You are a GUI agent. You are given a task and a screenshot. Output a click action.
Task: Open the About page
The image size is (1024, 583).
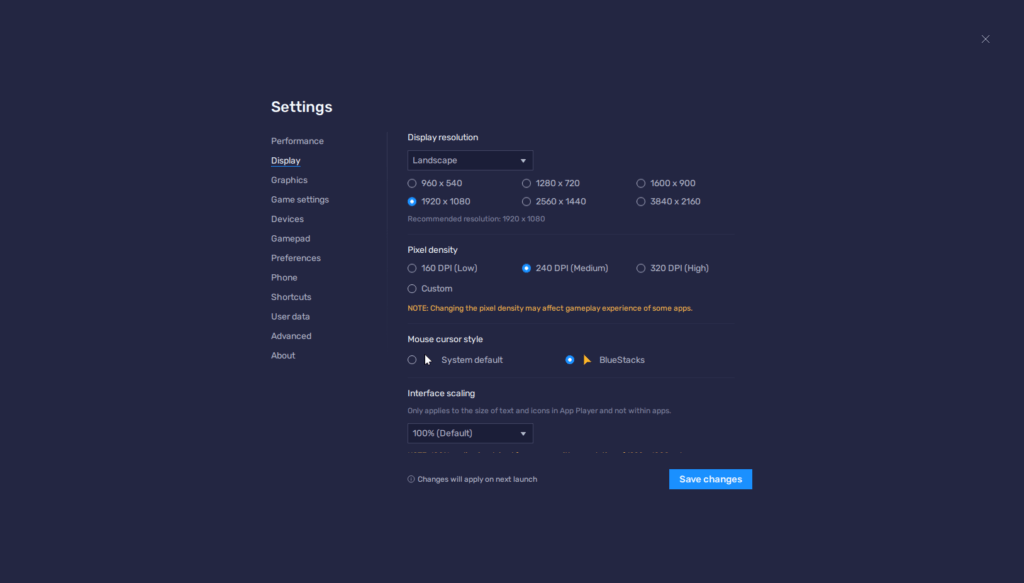click(283, 356)
